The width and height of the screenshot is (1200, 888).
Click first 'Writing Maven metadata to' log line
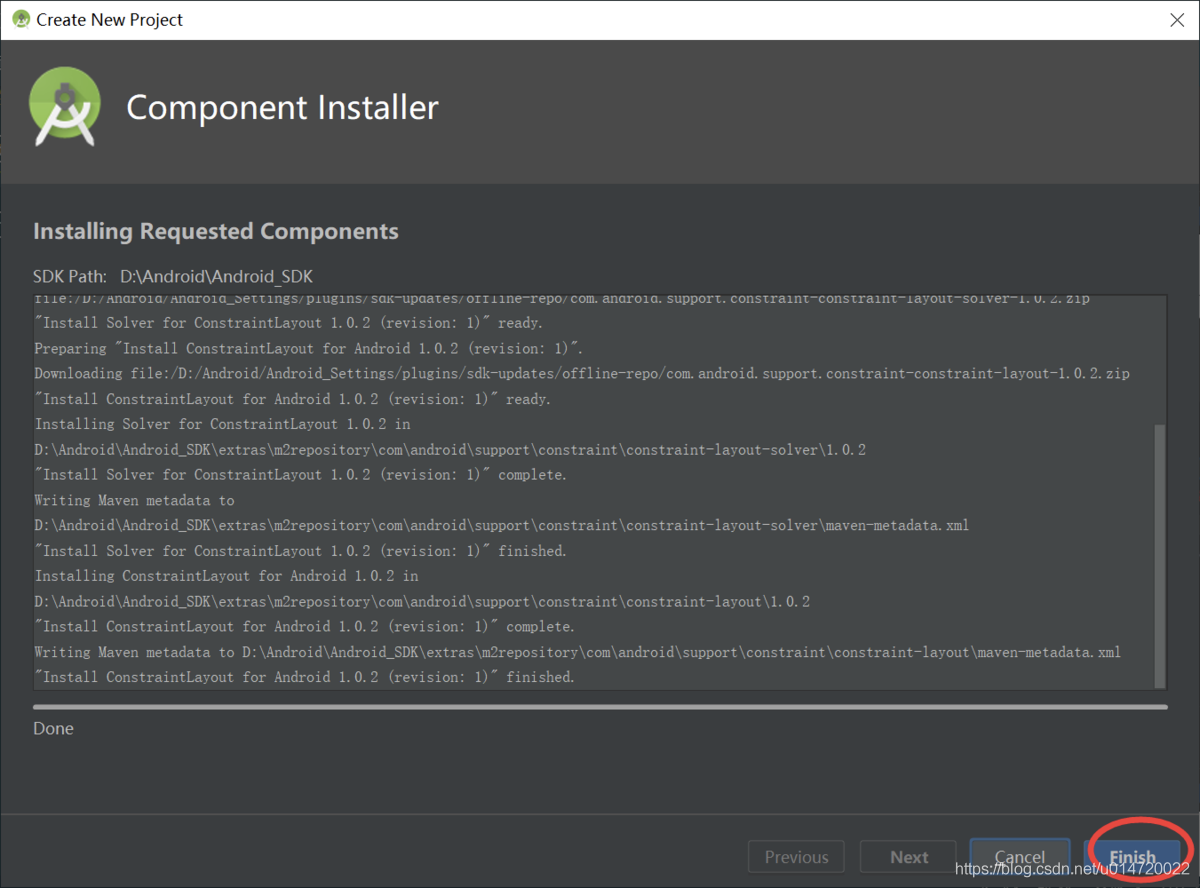tap(134, 500)
